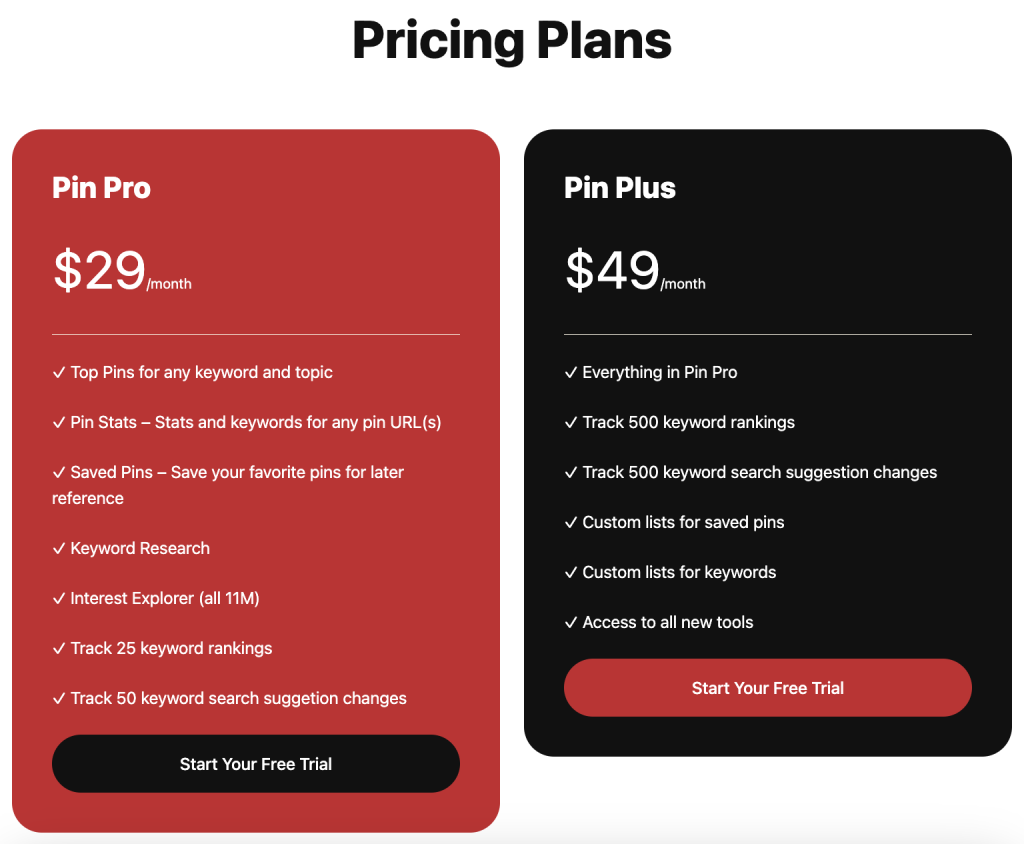The width and height of the screenshot is (1024, 844).
Task: Click checkmark next to Track 500 keyword rankings
Action: [571, 423]
